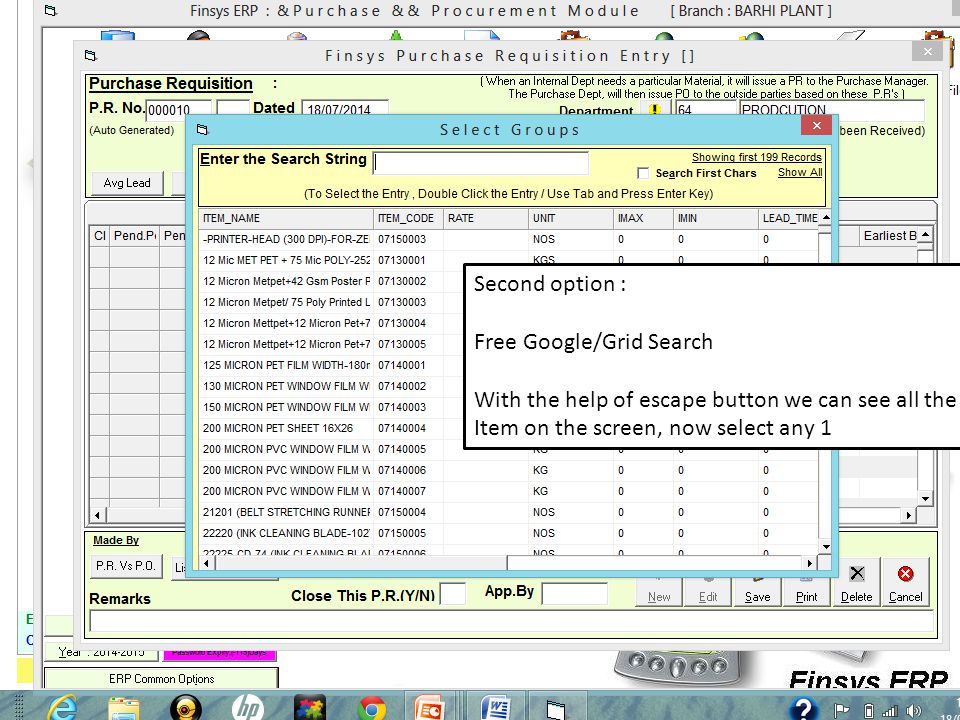
Task: Click the item list scroll-up arrow
Action: click(x=825, y=217)
